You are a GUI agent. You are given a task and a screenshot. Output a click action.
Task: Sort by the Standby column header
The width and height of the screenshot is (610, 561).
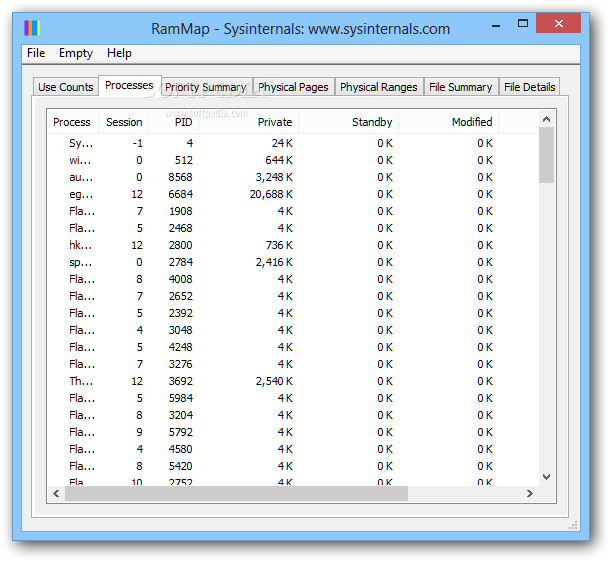pos(349,122)
